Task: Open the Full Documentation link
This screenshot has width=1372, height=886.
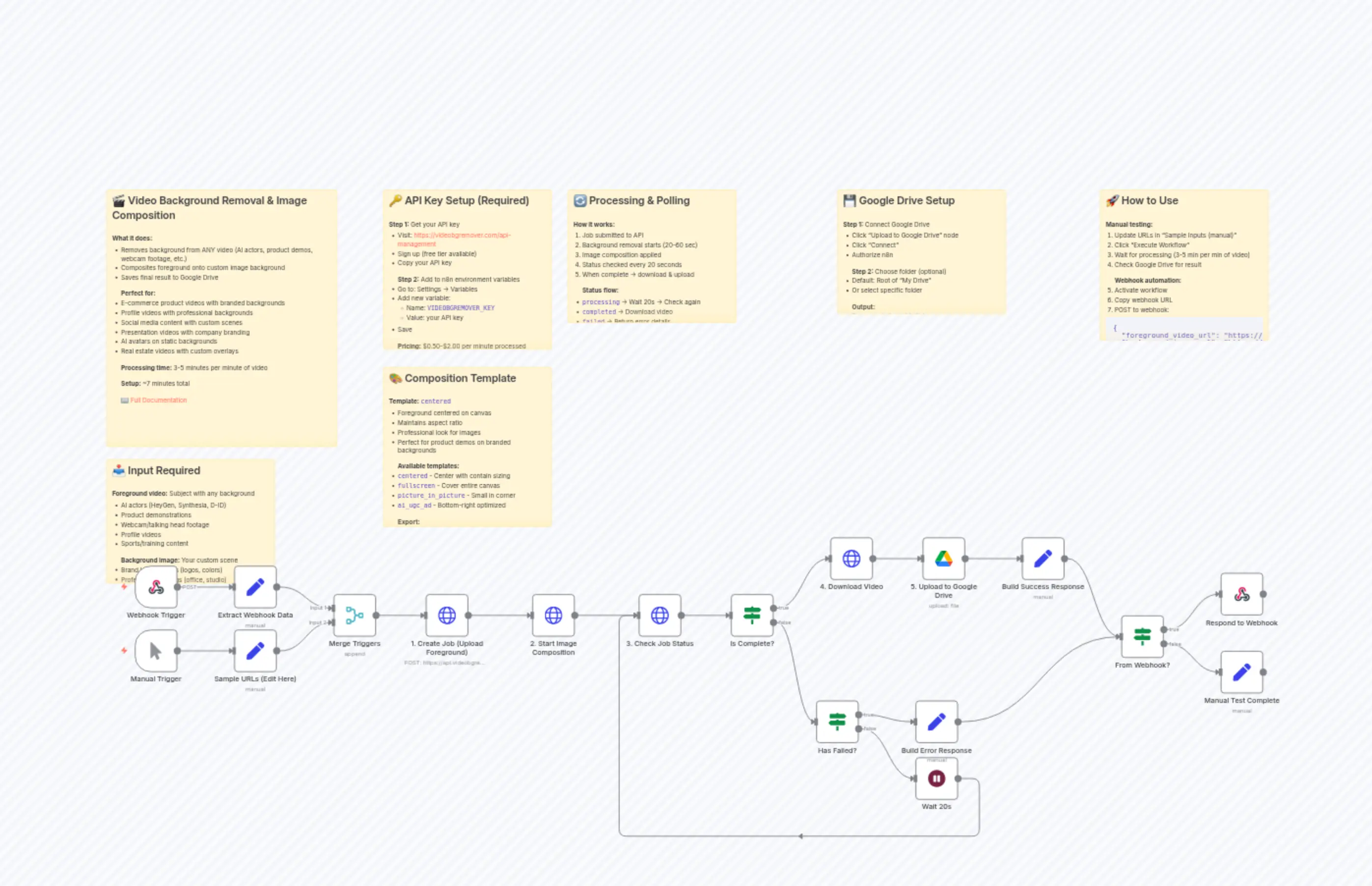Action: pyautogui.click(x=158, y=400)
